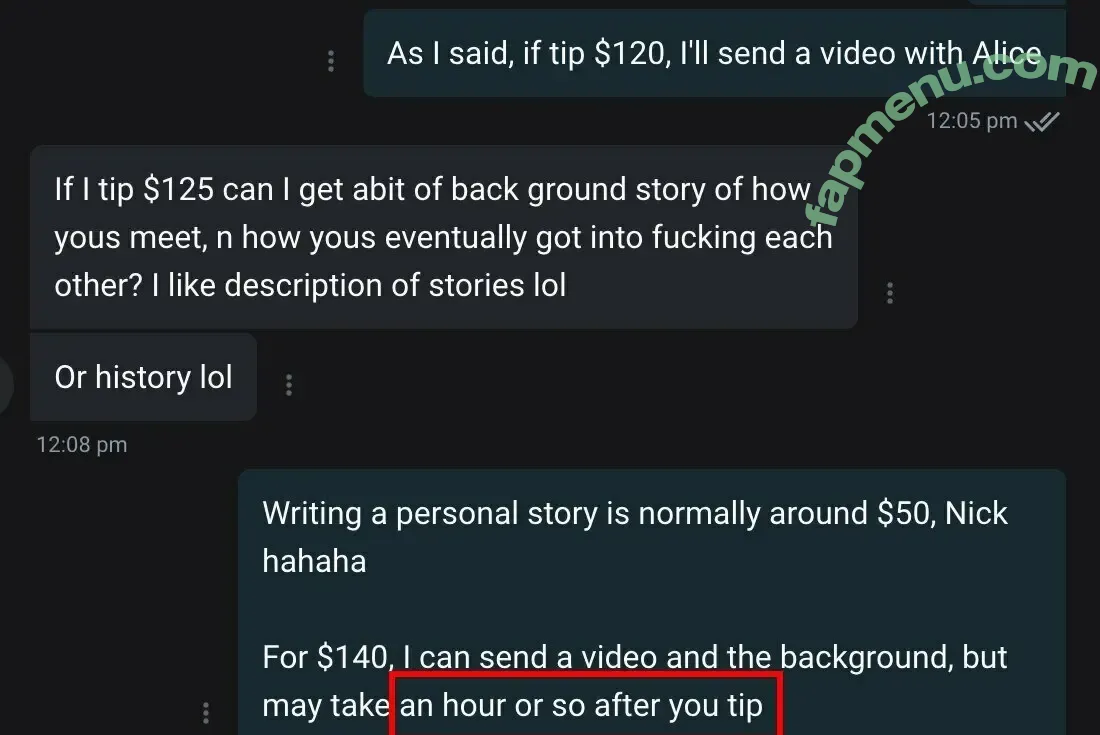Open options menu beside the $120 video message
This screenshot has height=735, width=1100.
point(331,61)
